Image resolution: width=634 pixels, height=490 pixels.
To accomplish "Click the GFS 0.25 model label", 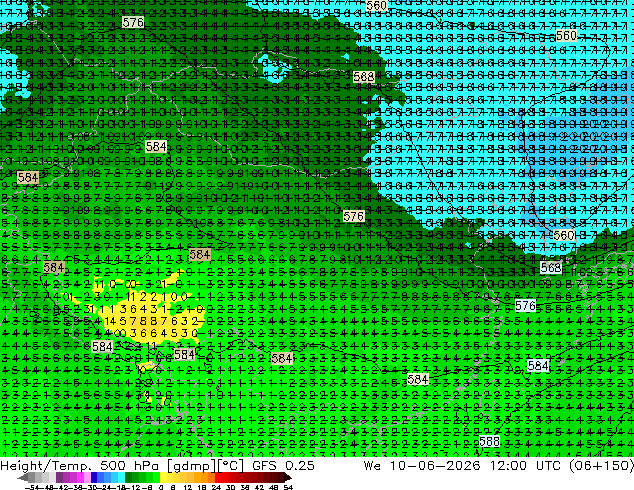I will (x=283, y=465).
